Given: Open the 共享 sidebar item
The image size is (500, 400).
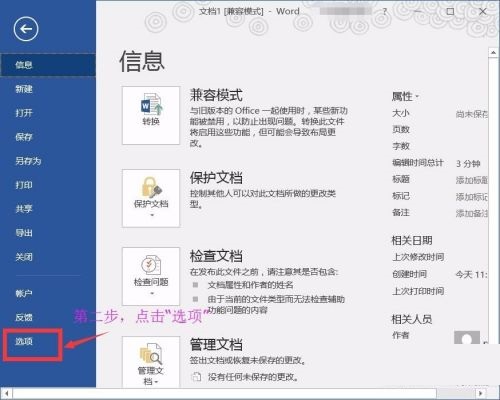Looking at the screenshot, I should pos(48,209).
